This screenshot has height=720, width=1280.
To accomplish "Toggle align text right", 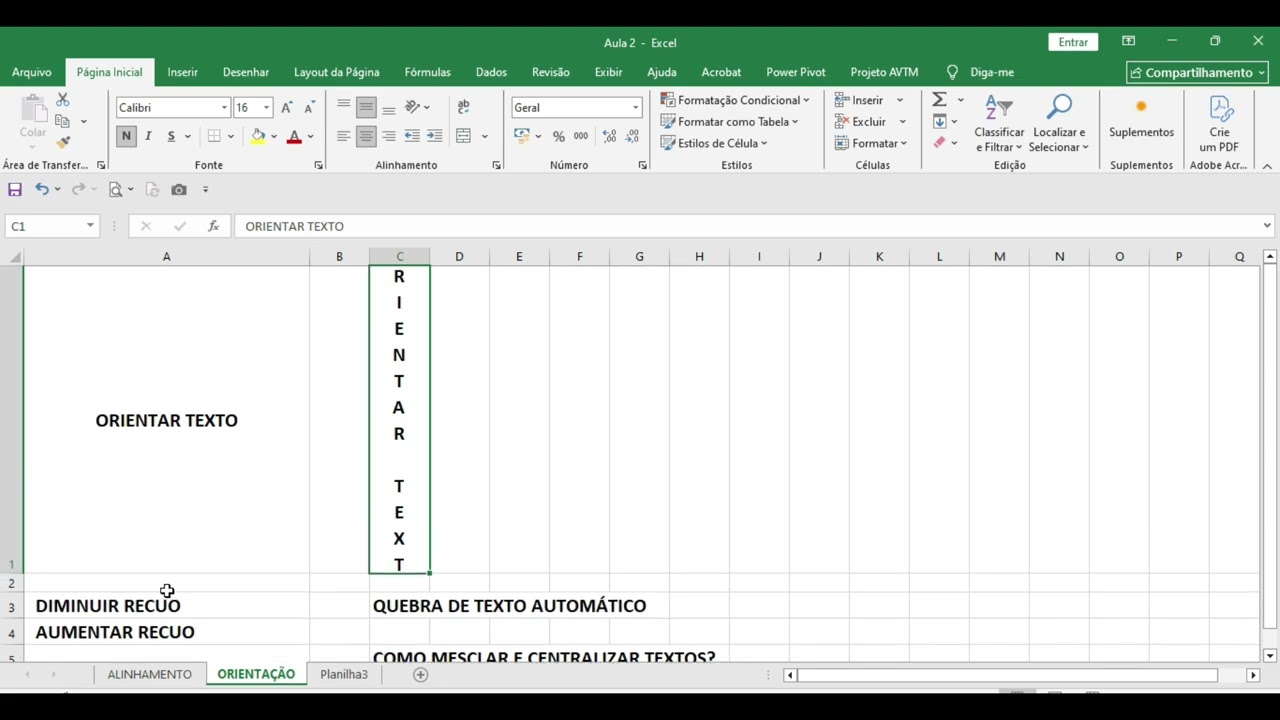I will click(x=388, y=136).
